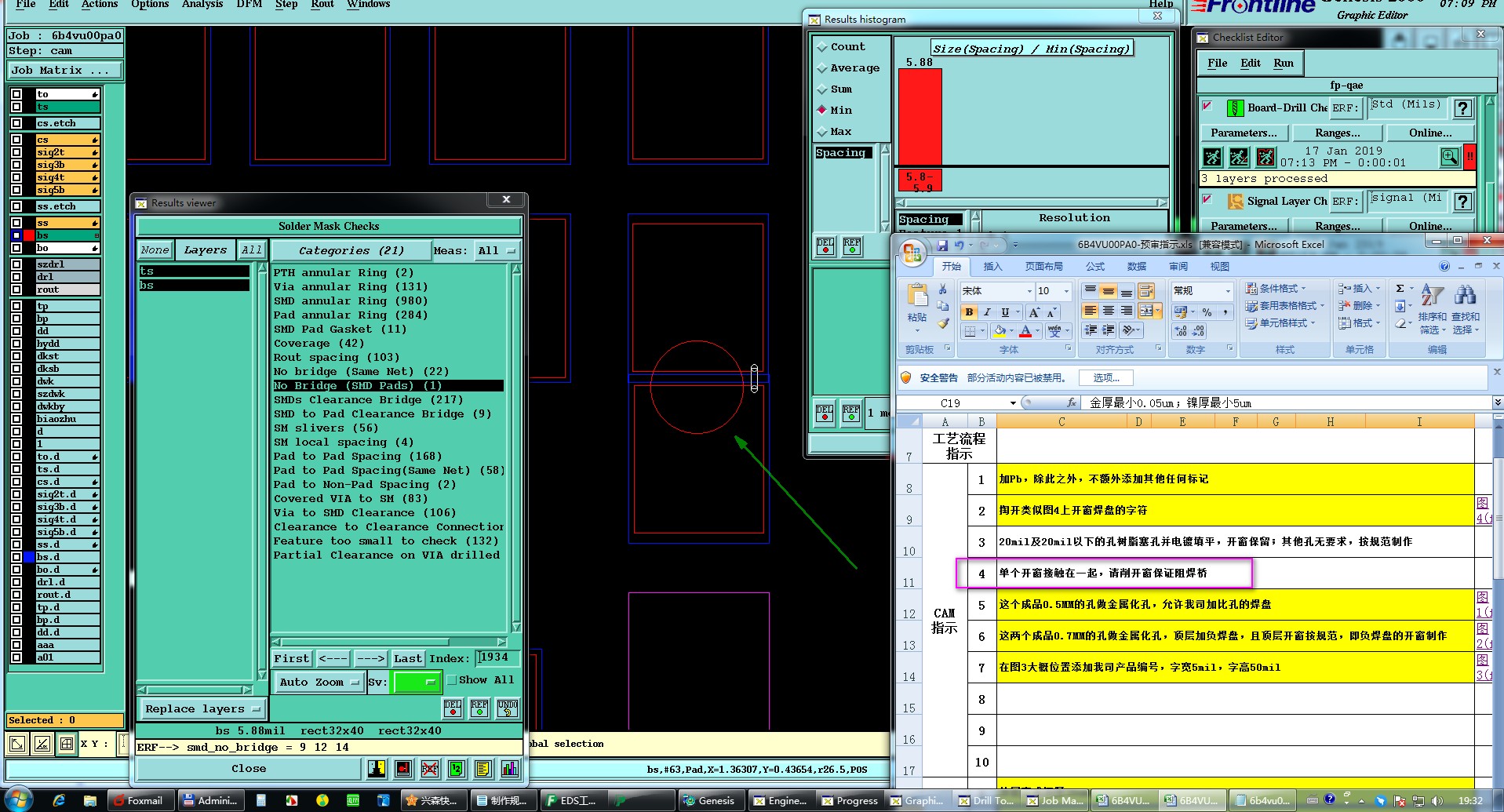Toggle checkbox beside layer 'rout'
The width and height of the screenshot is (1504, 812).
click(x=16, y=289)
